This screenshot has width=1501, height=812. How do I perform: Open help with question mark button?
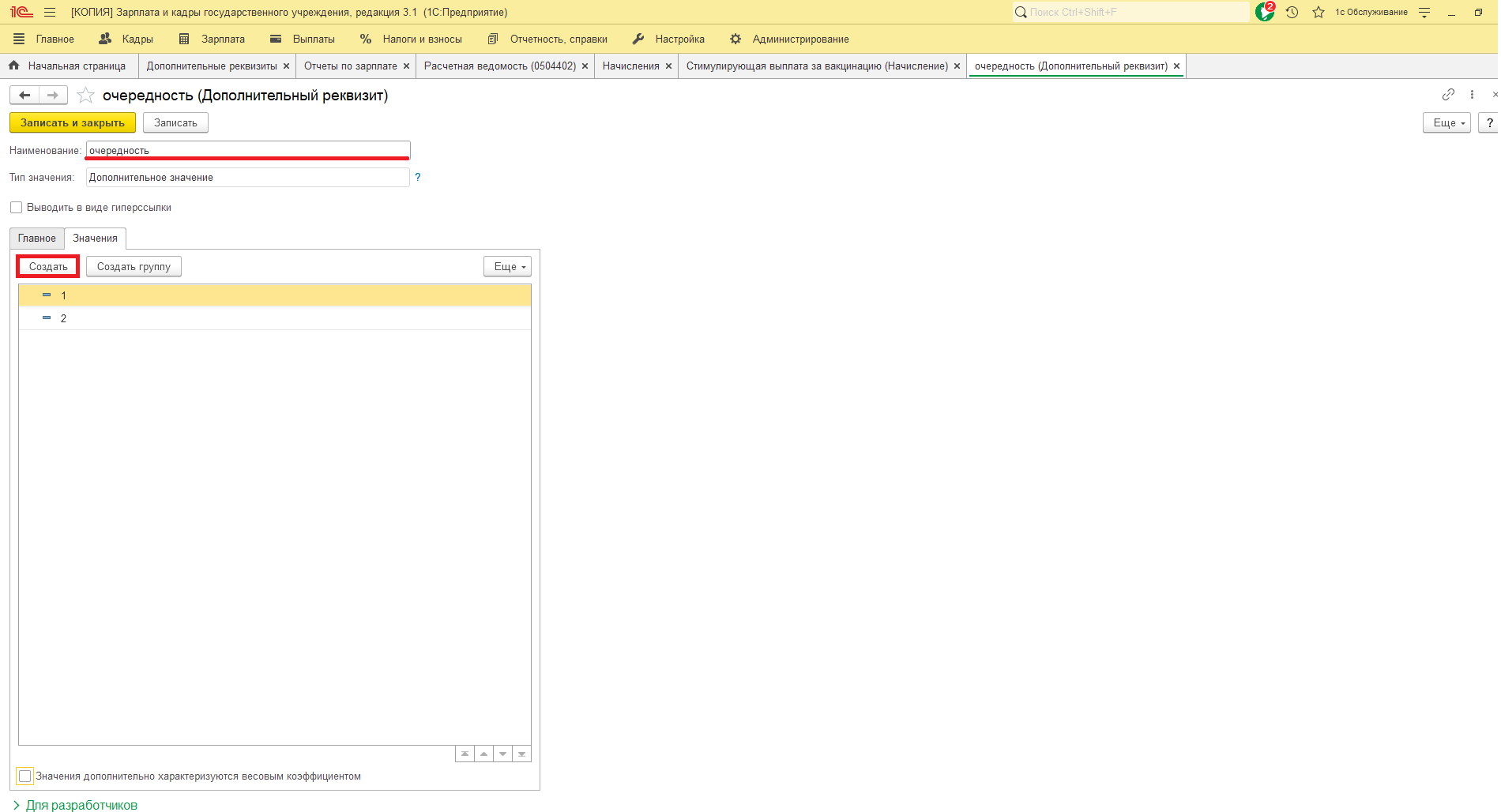(x=1489, y=122)
